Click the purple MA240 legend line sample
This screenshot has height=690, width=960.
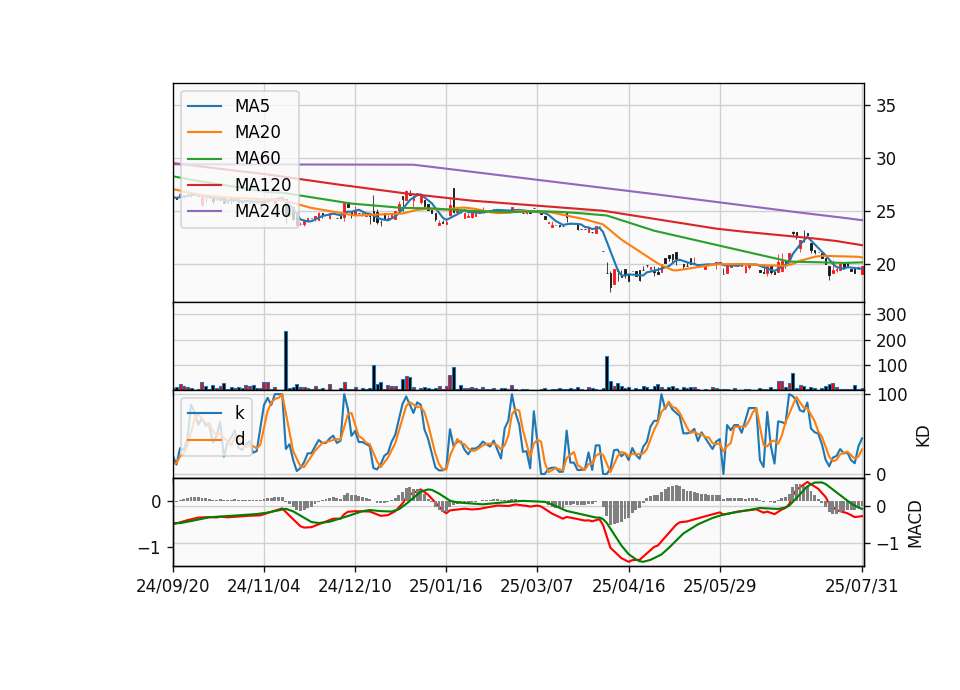point(204,211)
